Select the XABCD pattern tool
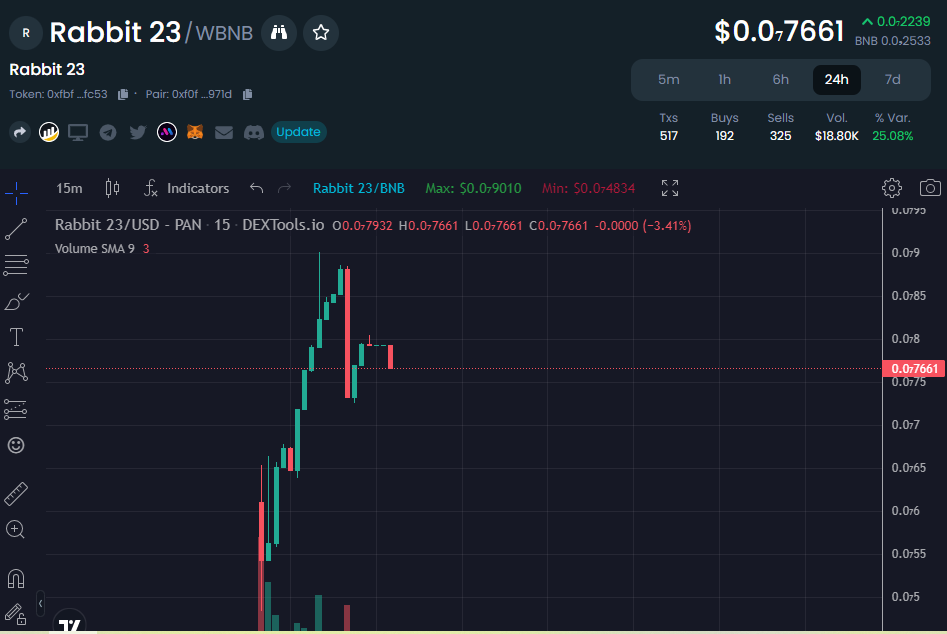Viewport: 947px width, 634px height. [16, 373]
